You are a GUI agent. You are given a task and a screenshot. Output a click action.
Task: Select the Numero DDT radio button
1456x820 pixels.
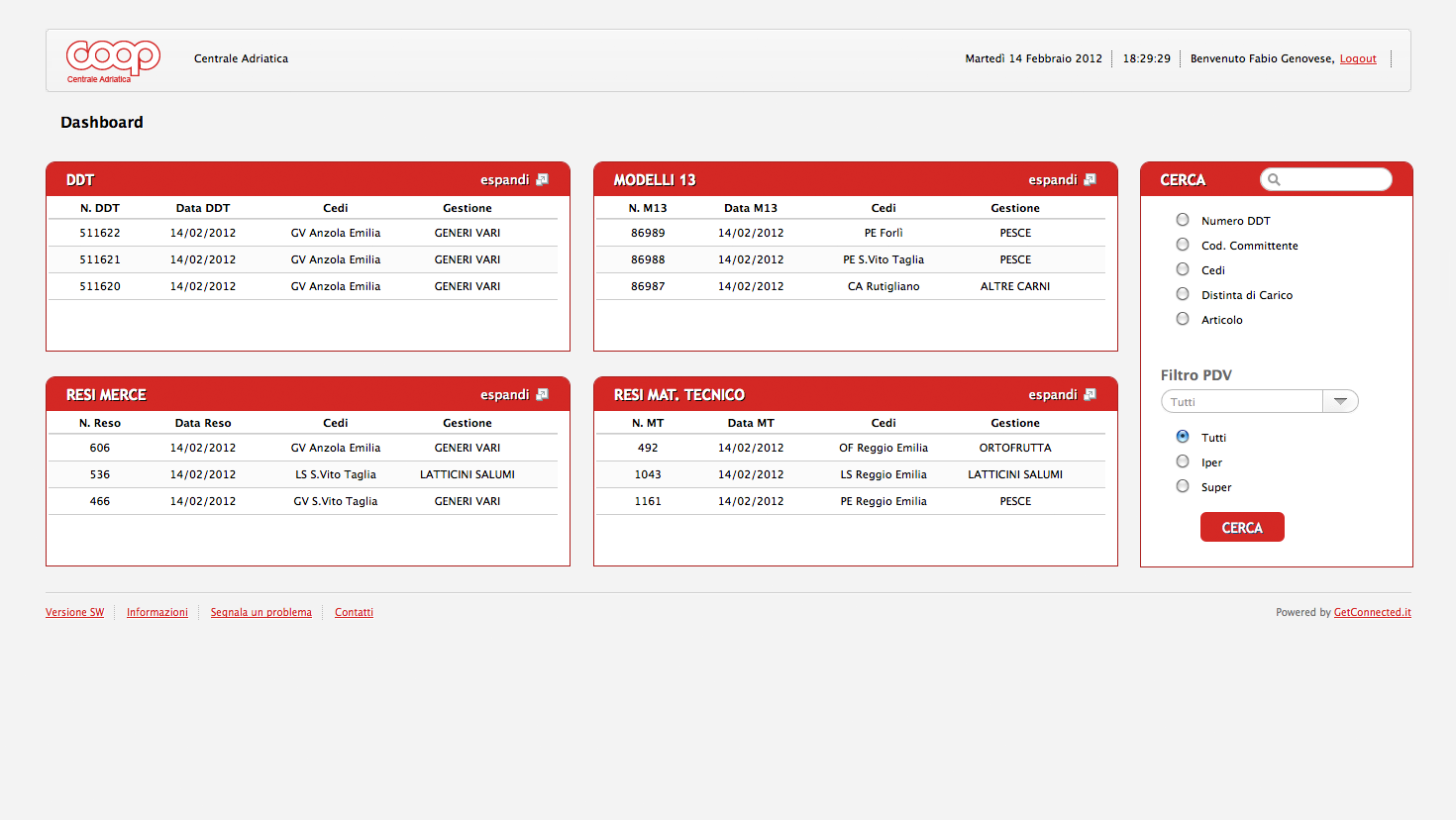pos(1183,220)
